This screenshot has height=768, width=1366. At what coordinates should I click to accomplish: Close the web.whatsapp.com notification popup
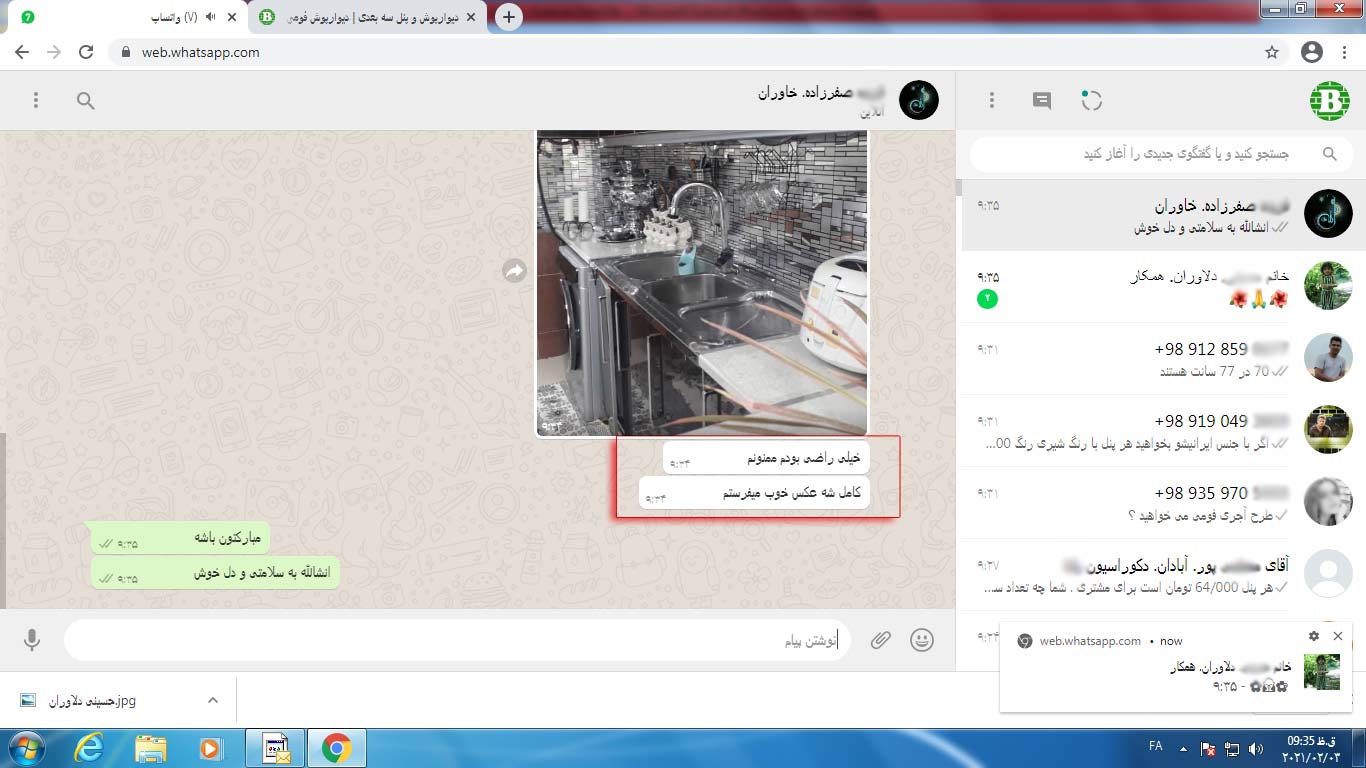1338,636
